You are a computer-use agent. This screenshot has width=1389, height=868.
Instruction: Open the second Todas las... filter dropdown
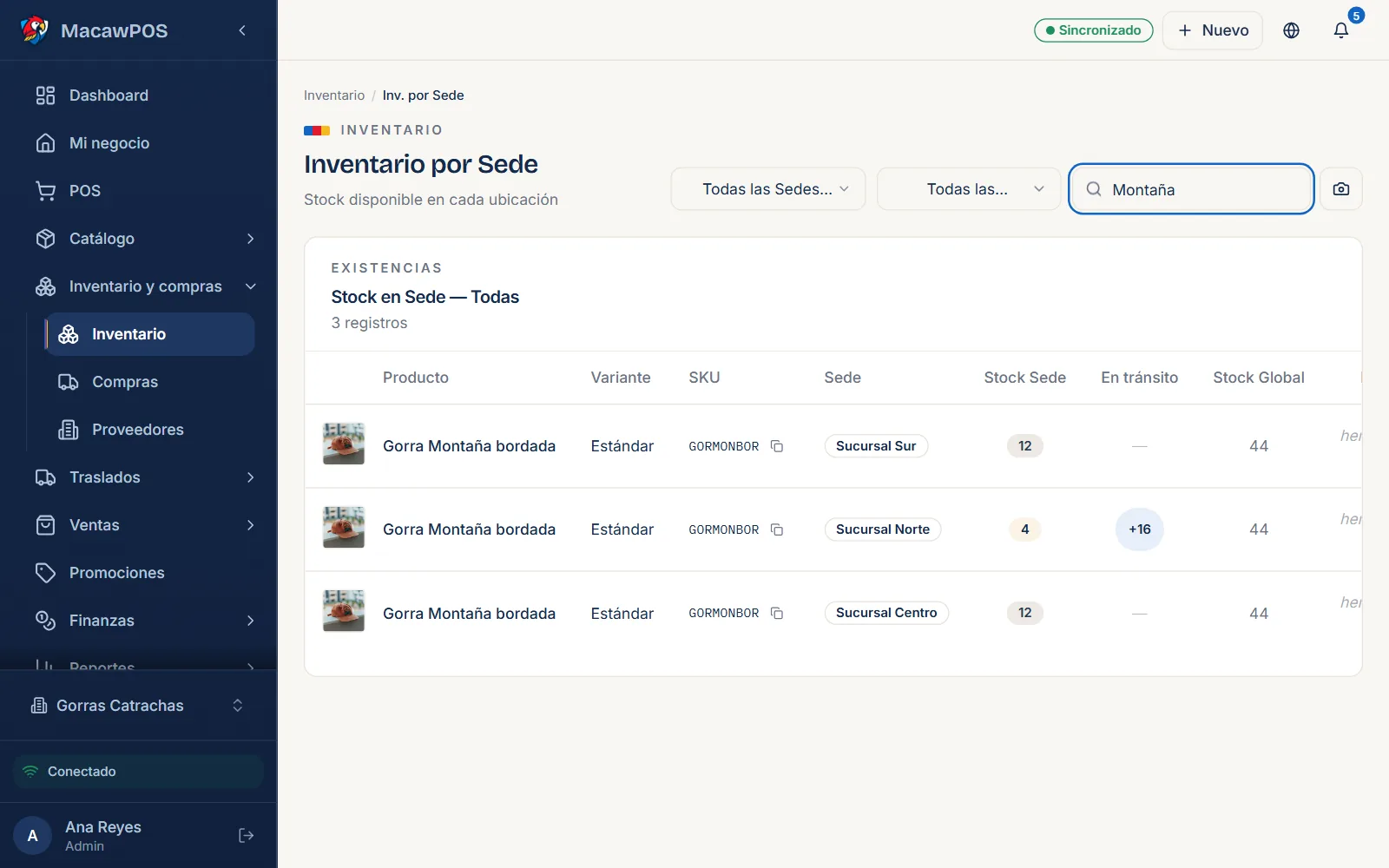point(969,189)
